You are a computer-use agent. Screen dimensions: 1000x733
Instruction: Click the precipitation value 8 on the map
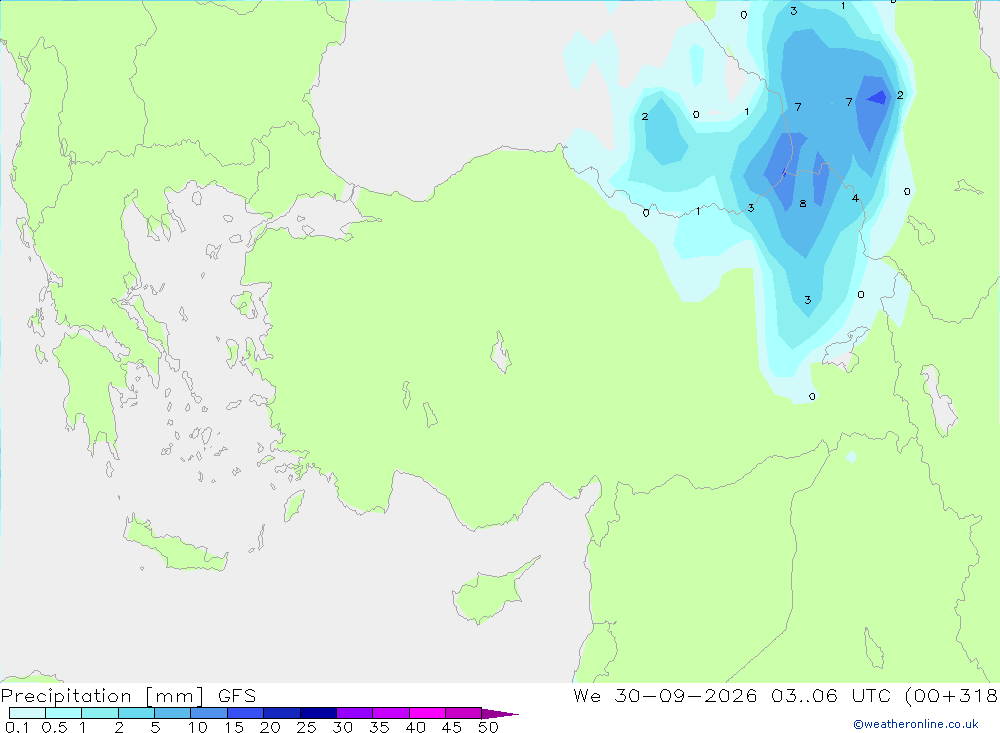802,204
